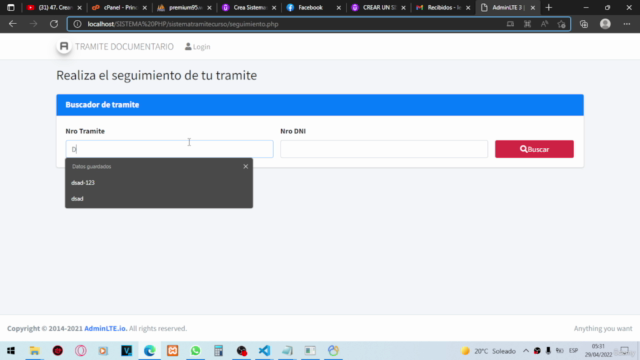640x360 pixels.
Task: Click the Buscar search button
Action: pyautogui.click(x=534, y=149)
